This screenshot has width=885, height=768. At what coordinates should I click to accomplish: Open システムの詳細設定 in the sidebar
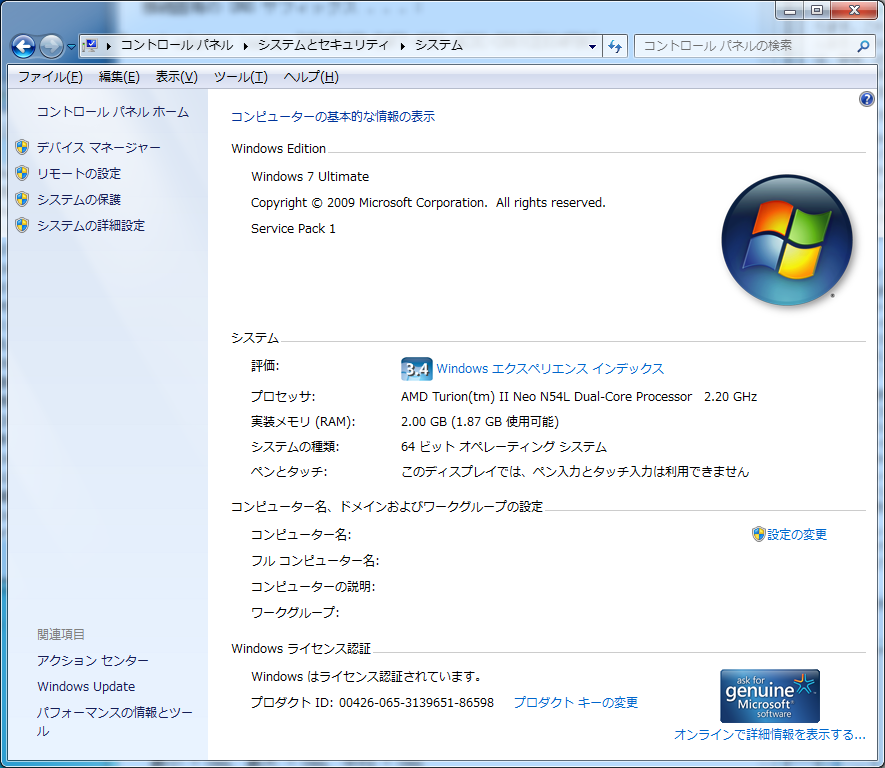[91, 225]
